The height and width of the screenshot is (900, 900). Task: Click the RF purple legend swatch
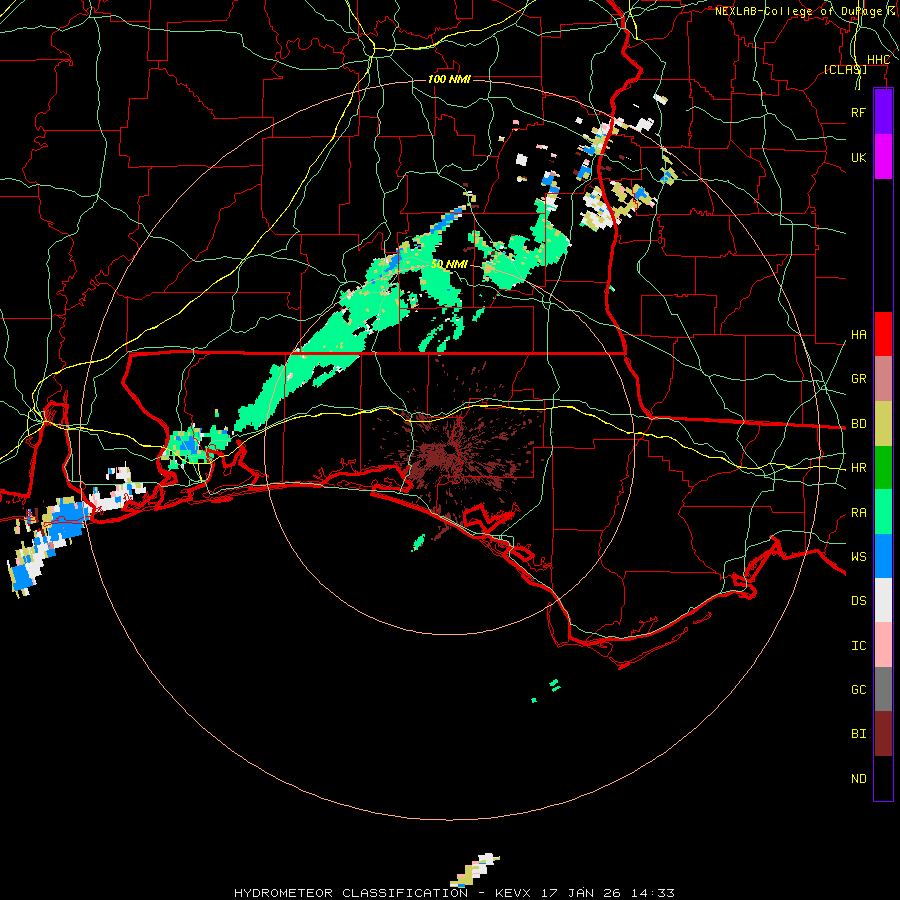coord(883,112)
